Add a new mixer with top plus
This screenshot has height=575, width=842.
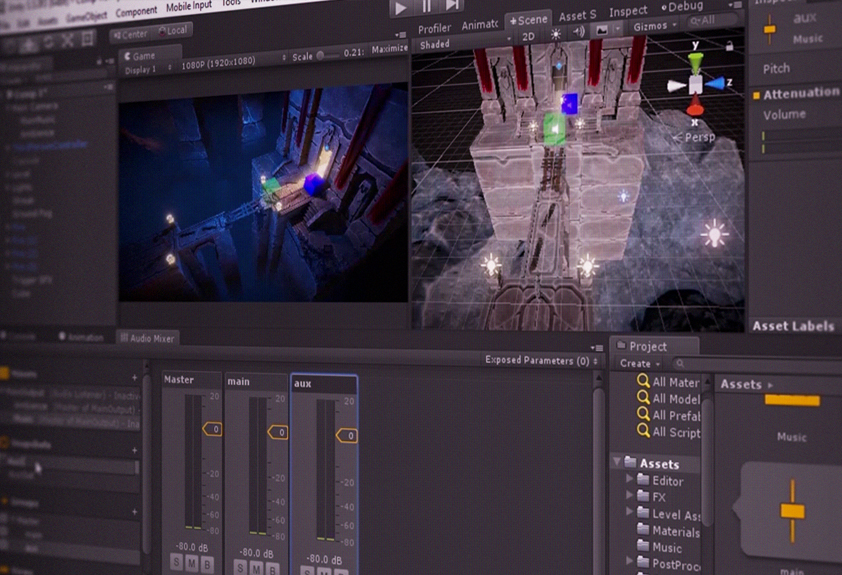pyautogui.click(x=134, y=378)
